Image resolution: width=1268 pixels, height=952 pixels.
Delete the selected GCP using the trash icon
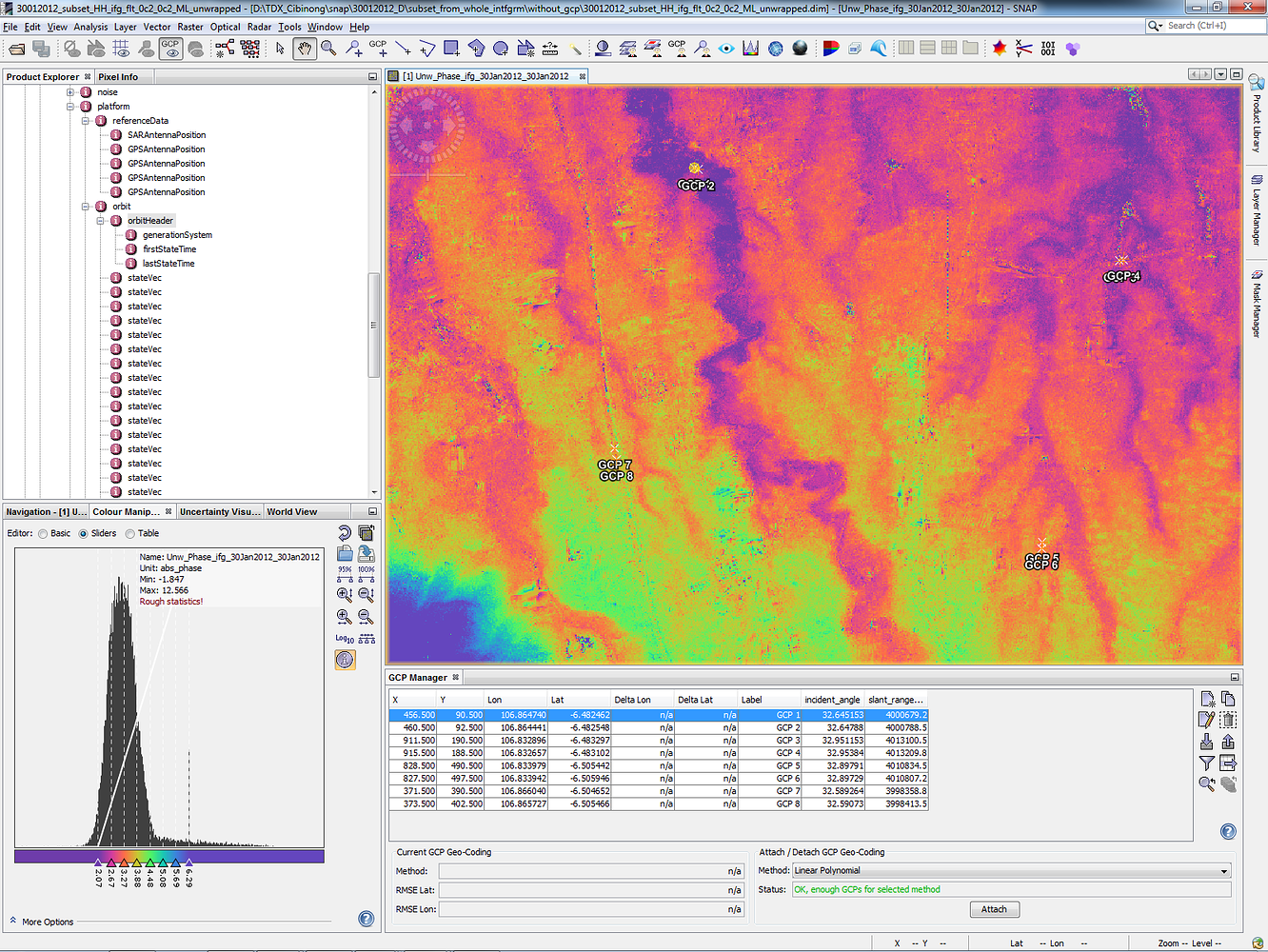[1228, 720]
